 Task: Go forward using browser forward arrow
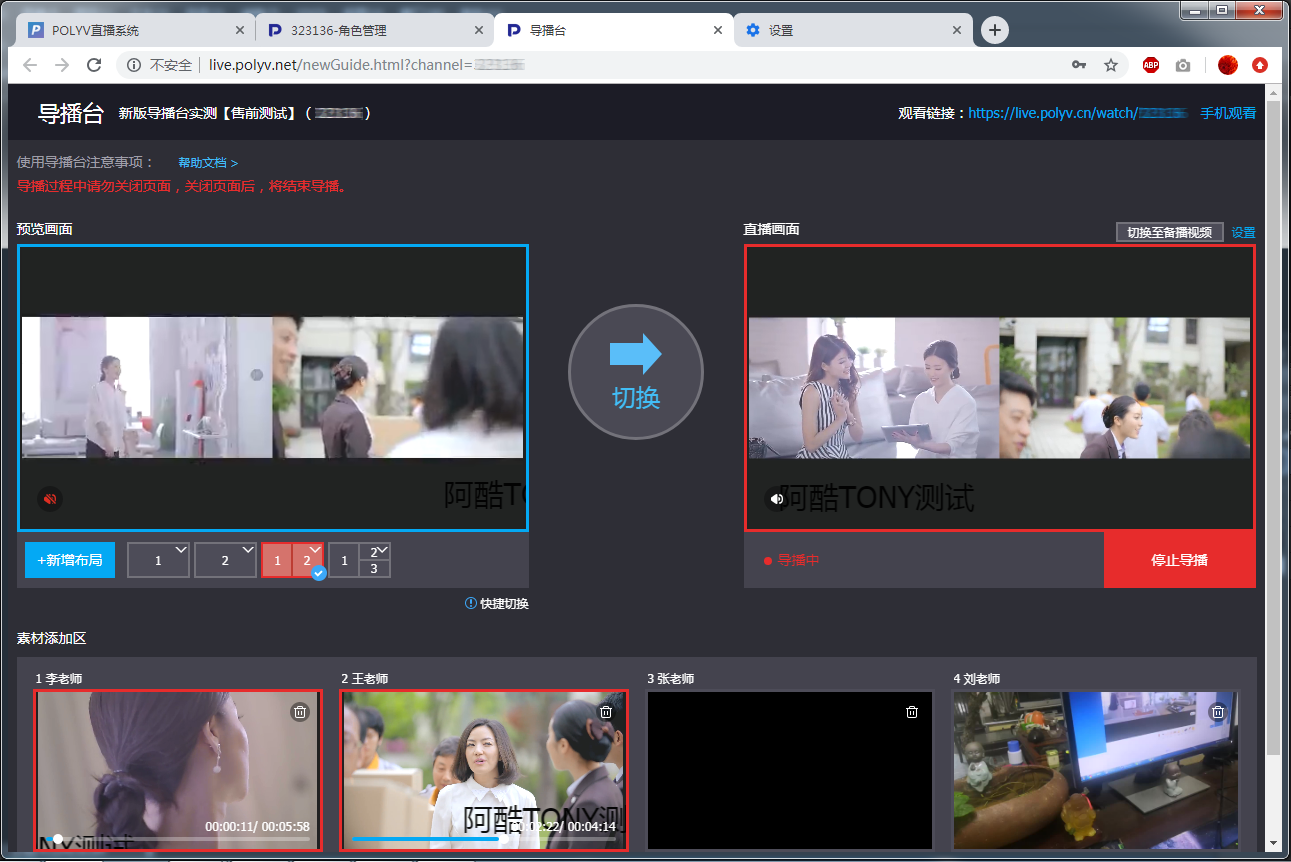pyautogui.click(x=62, y=65)
